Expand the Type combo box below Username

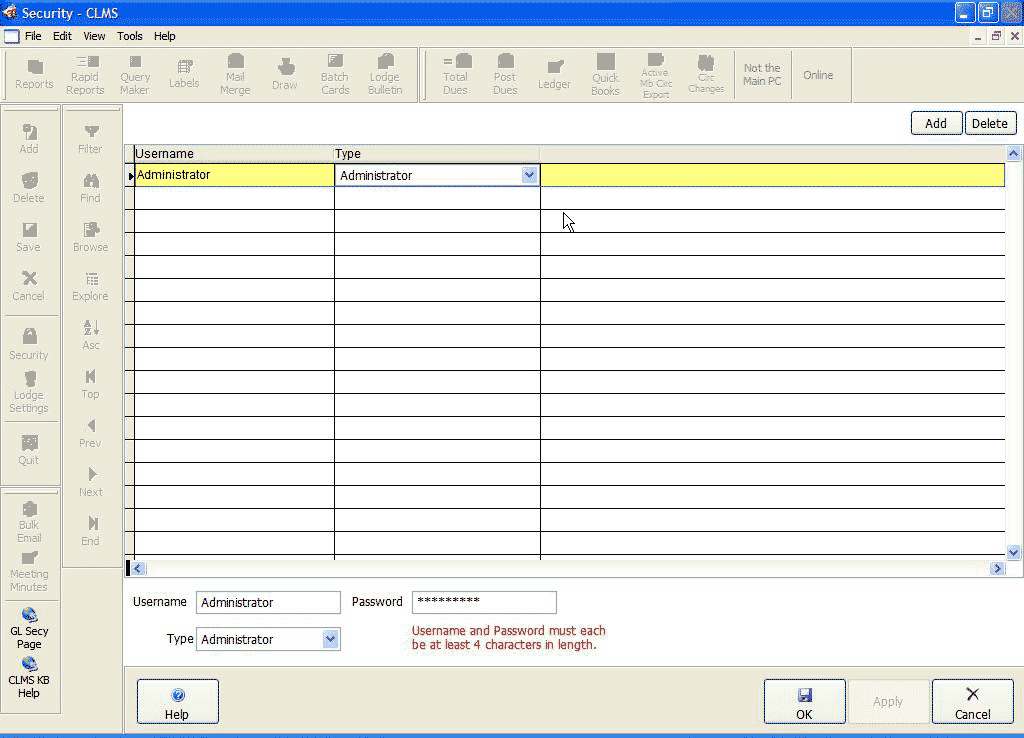(330, 639)
